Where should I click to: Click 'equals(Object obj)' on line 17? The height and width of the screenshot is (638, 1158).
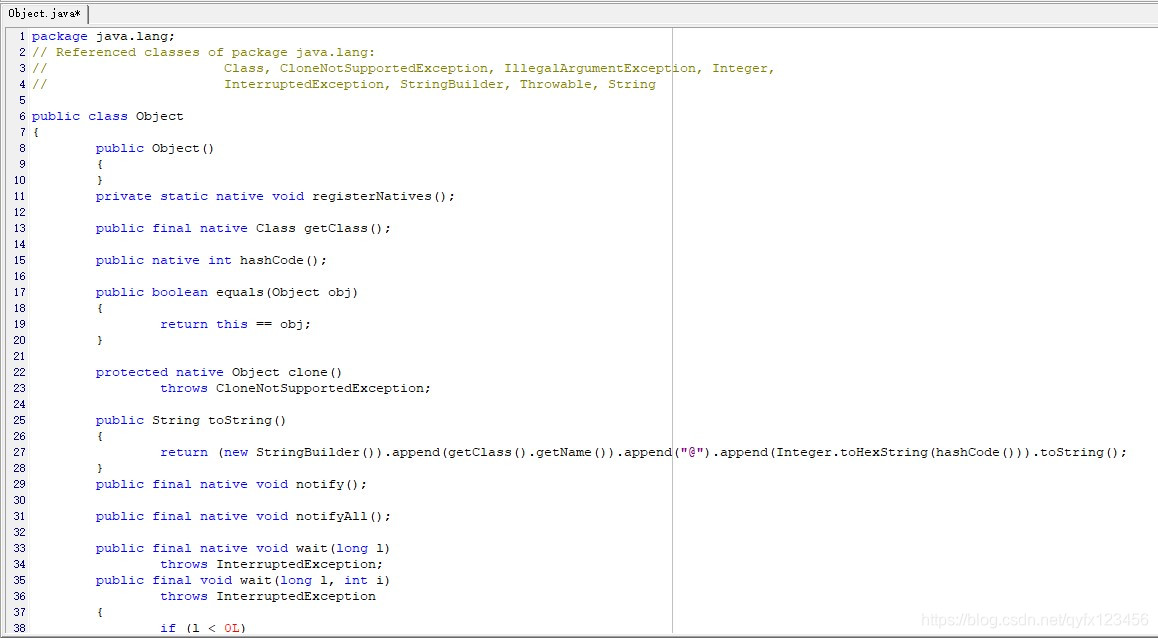click(x=287, y=292)
